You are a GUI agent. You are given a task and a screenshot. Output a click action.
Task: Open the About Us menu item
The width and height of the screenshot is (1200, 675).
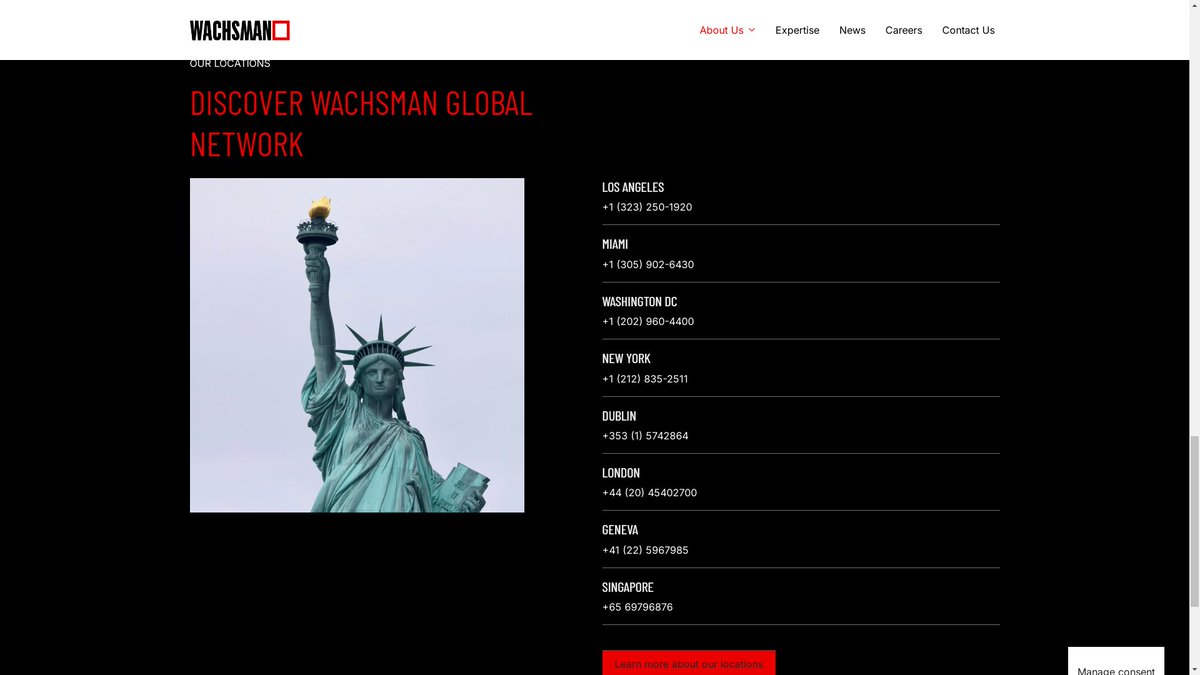pyautogui.click(x=721, y=30)
